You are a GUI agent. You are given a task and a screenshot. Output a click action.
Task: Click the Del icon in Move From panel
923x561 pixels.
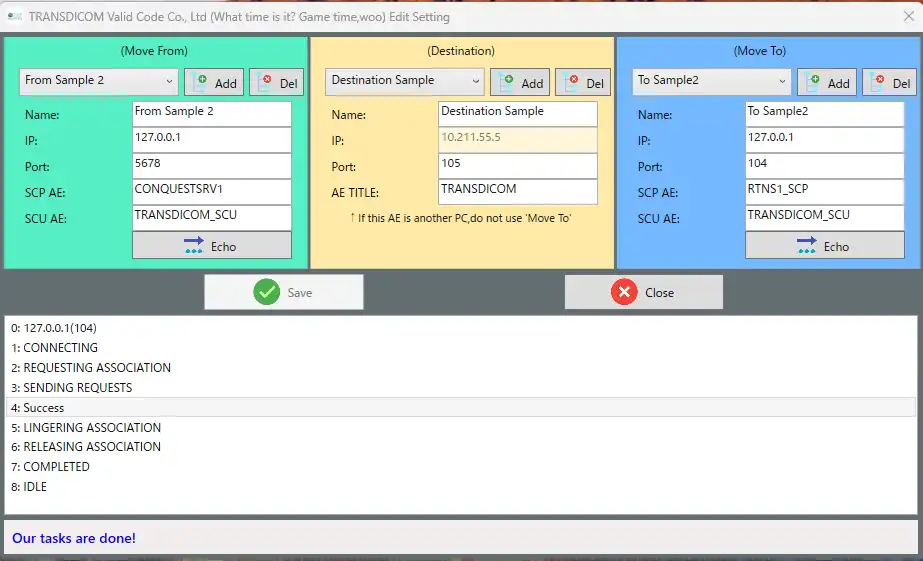click(264, 82)
